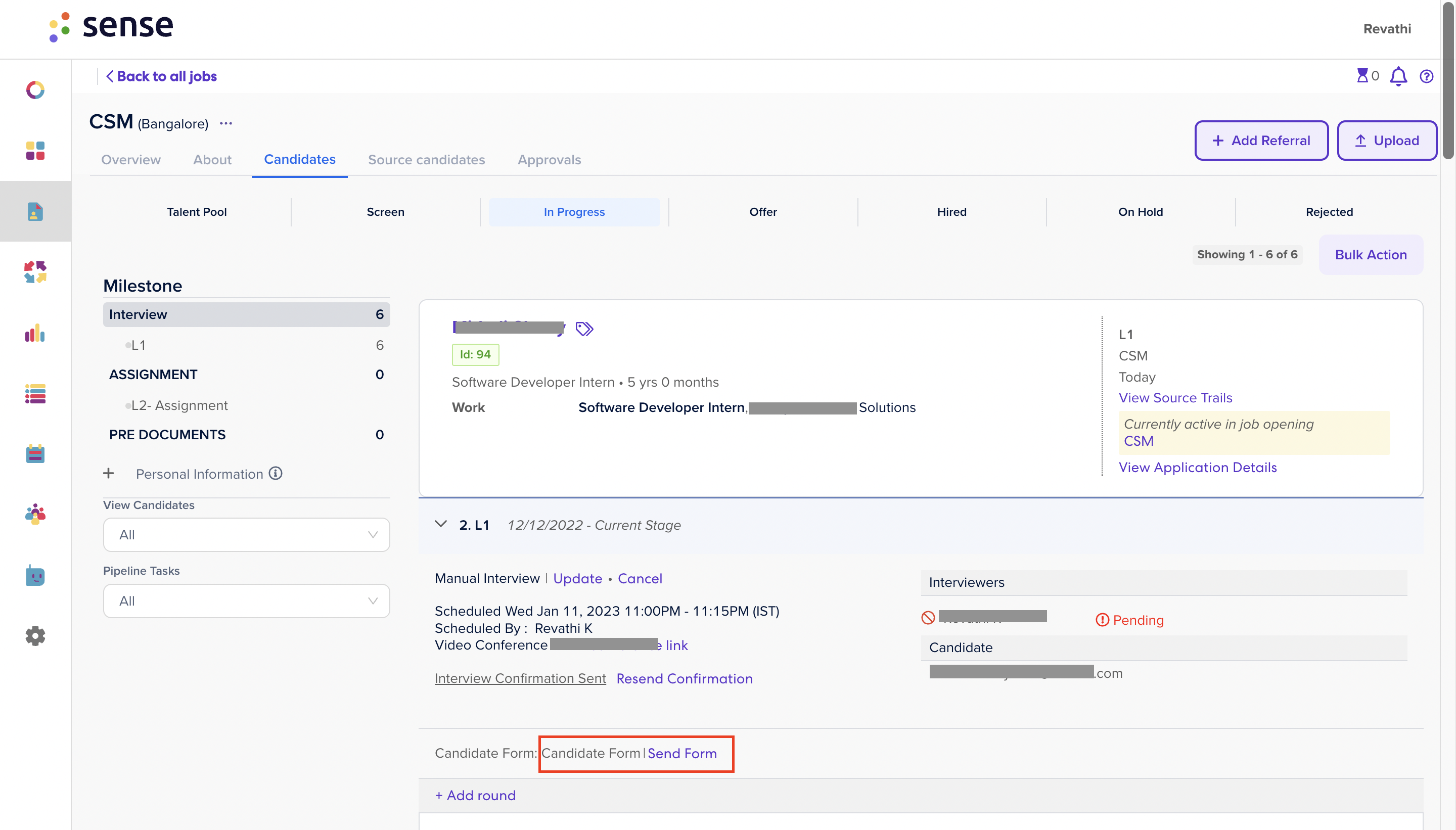Open the redacted candidate name link
Viewport: 1456px width, 830px height.
pos(509,327)
